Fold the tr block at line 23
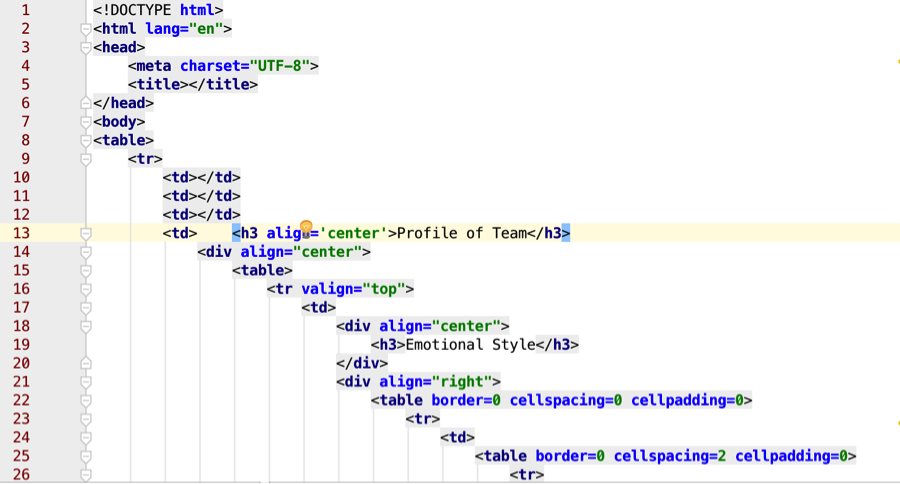Screen dimensions: 900x484 click(86, 419)
